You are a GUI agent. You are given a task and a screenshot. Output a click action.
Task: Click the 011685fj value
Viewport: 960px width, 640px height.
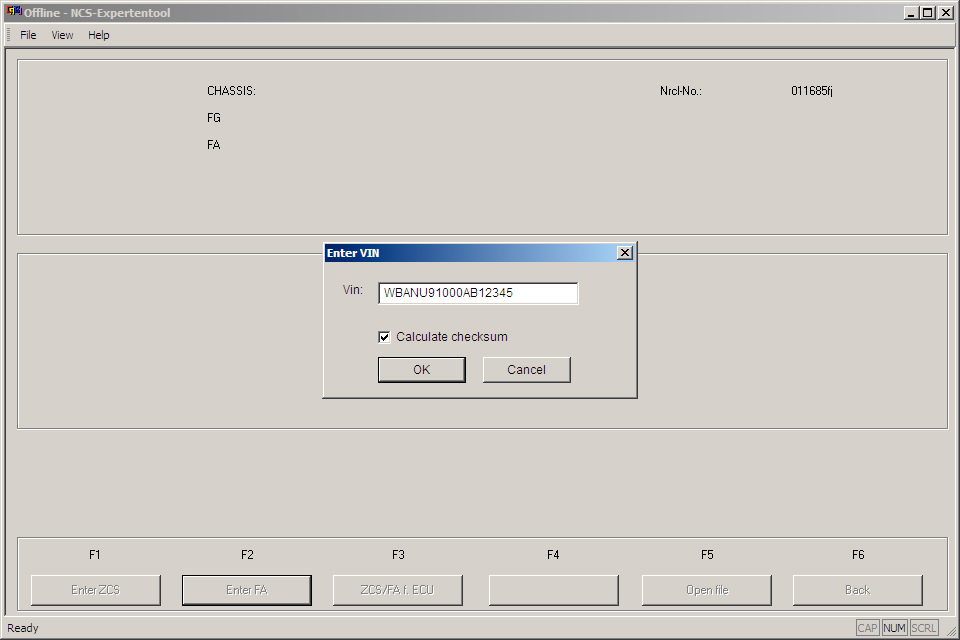[x=812, y=91]
